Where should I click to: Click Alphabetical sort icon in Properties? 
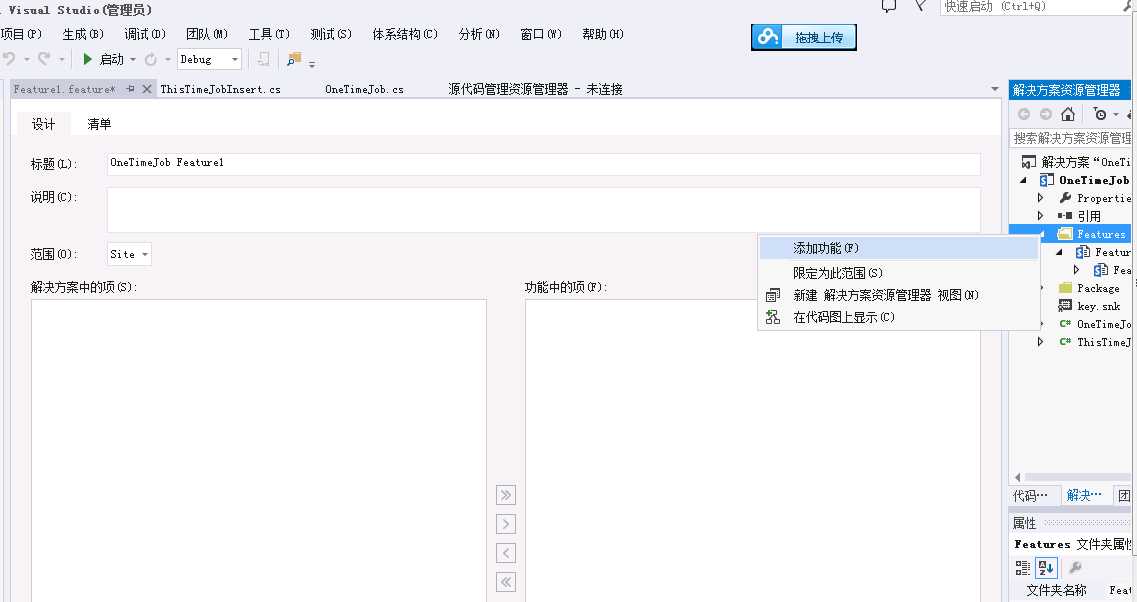tap(1046, 567)
